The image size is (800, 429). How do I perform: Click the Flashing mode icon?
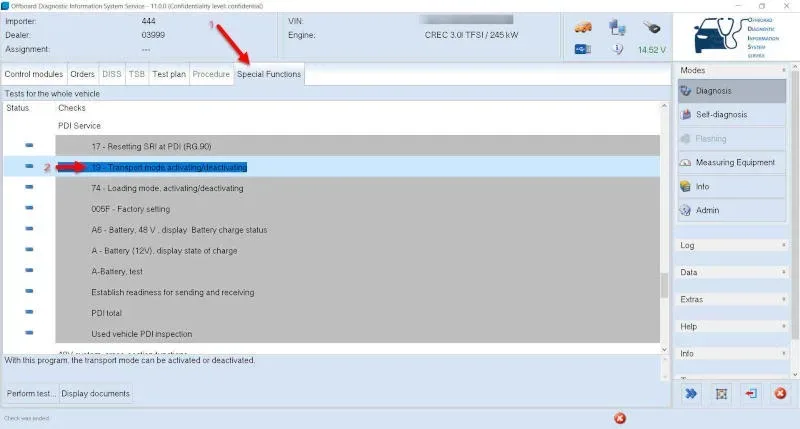pyautogui.click(x=686, y=139)
